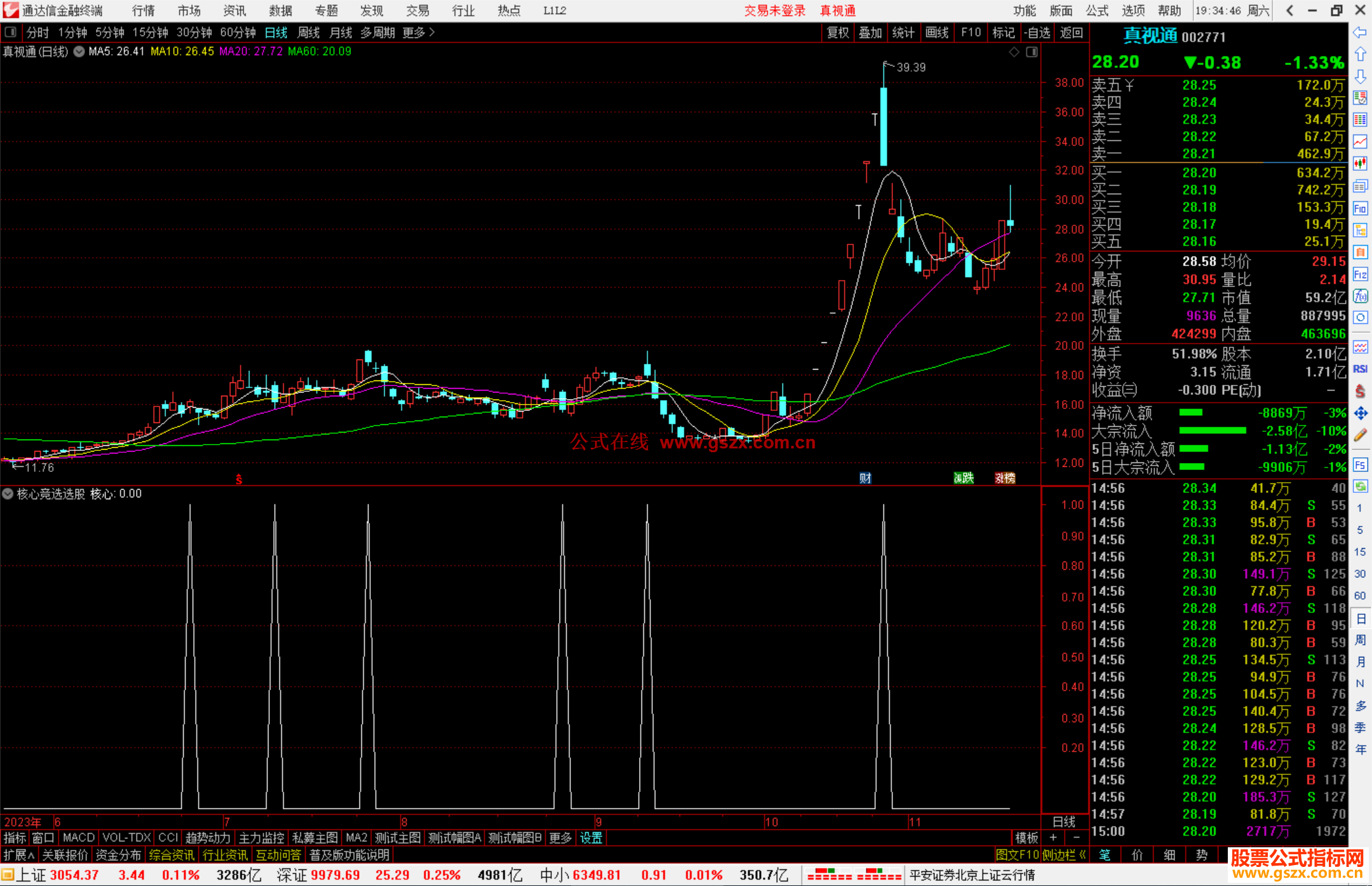Switch to the 周线 weekly period tab
Screen dimensions: 1372x886
pos(308,32)
